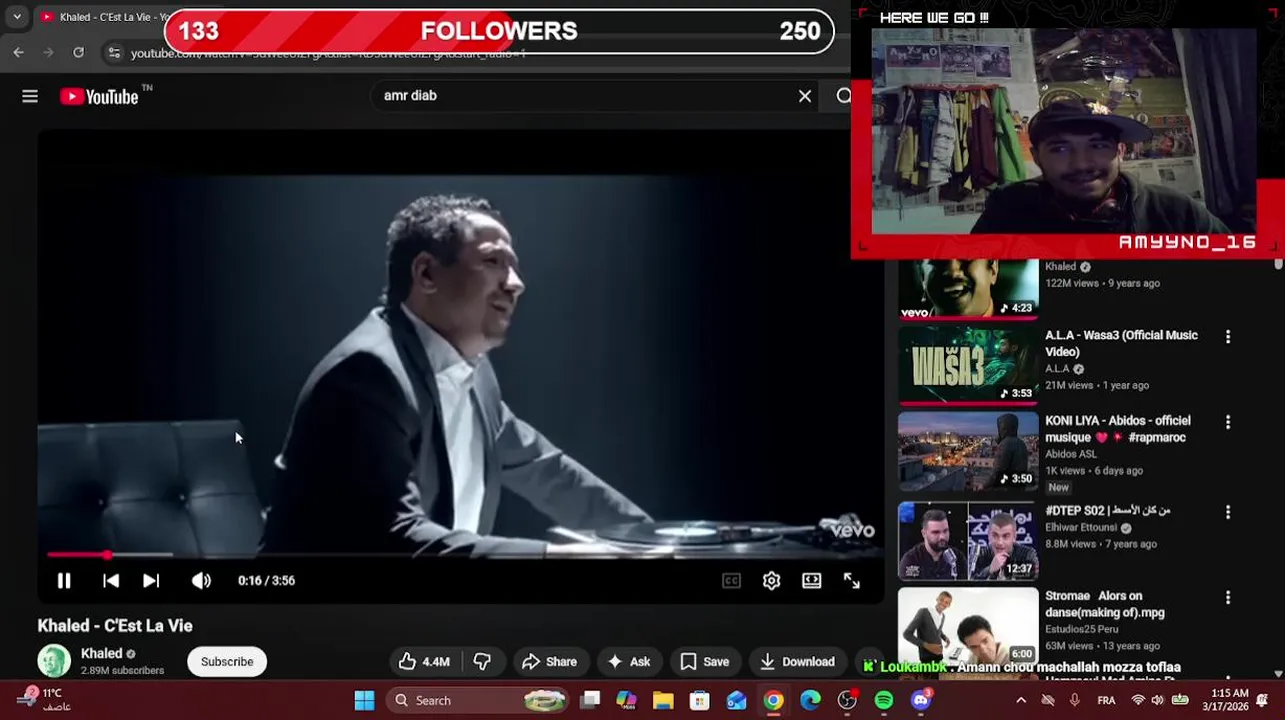Screen dimensions: 1285x720
Task: Open Task View in taskbar
Action: pos(590,700)
